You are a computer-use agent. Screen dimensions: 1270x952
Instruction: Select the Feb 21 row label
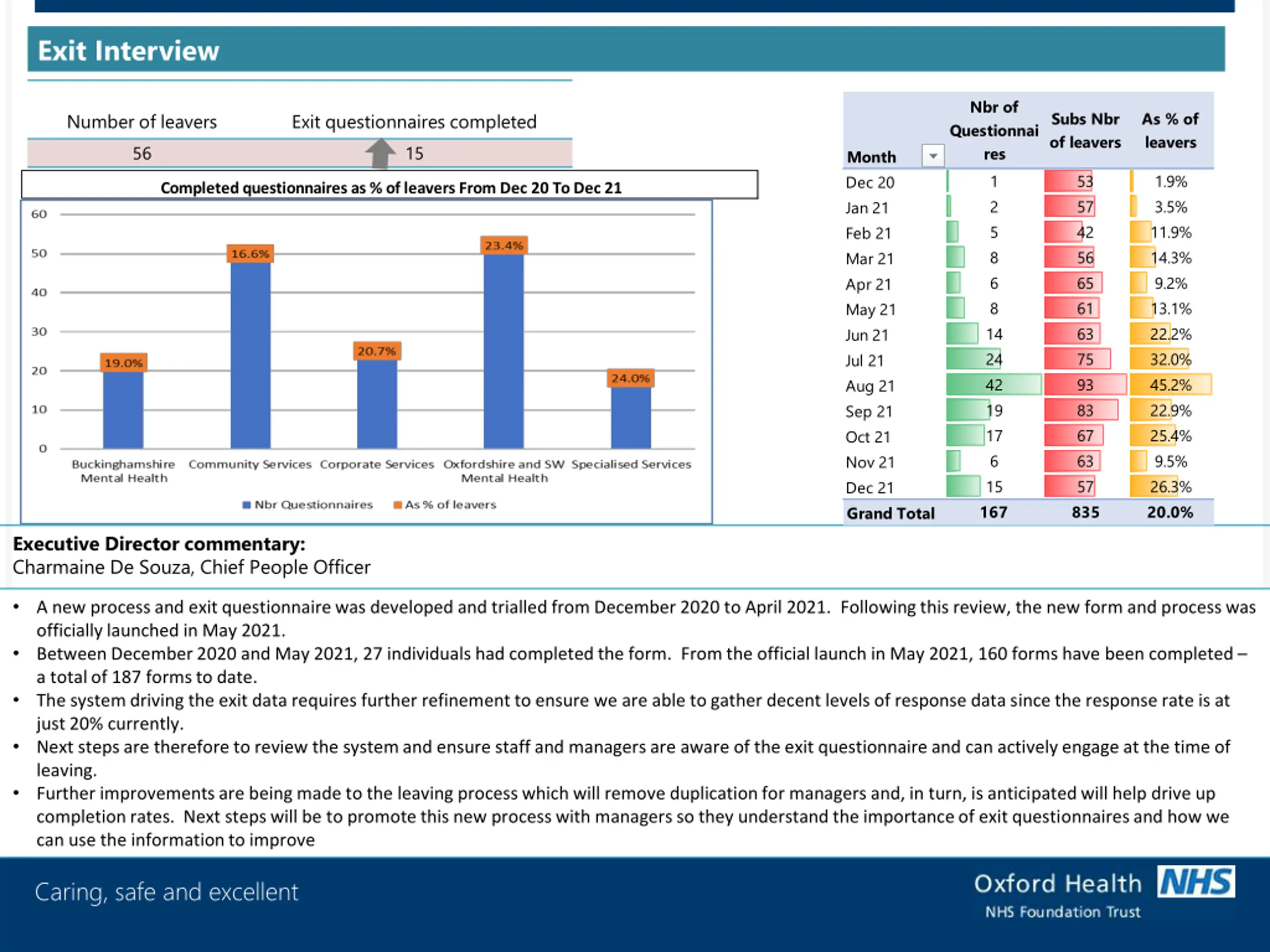click(868, 233)
